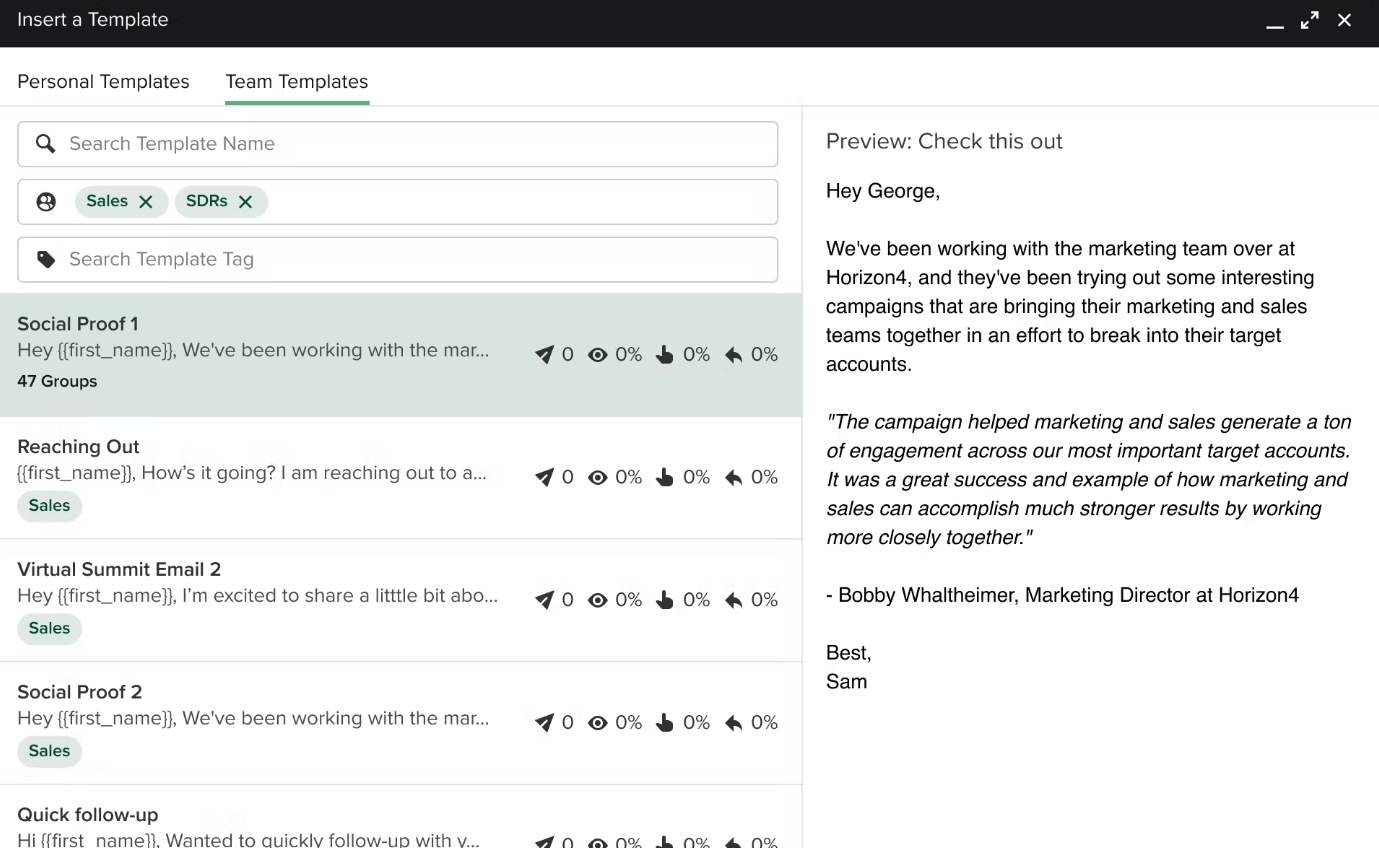The height and width of the screenshot is (848, 1379).
Task: Open the team filter selection box
Action: click(520, 202)
